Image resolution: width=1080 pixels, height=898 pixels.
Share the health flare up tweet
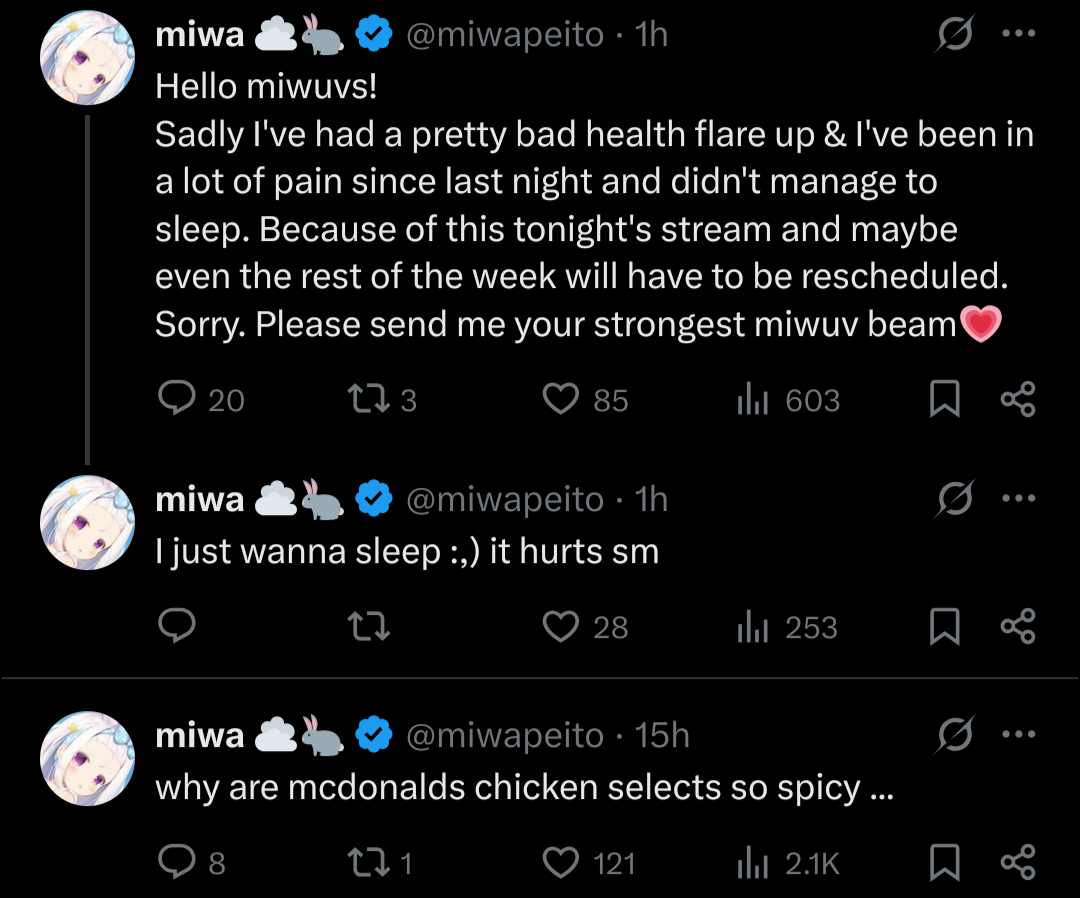(x=1018, y=400)
